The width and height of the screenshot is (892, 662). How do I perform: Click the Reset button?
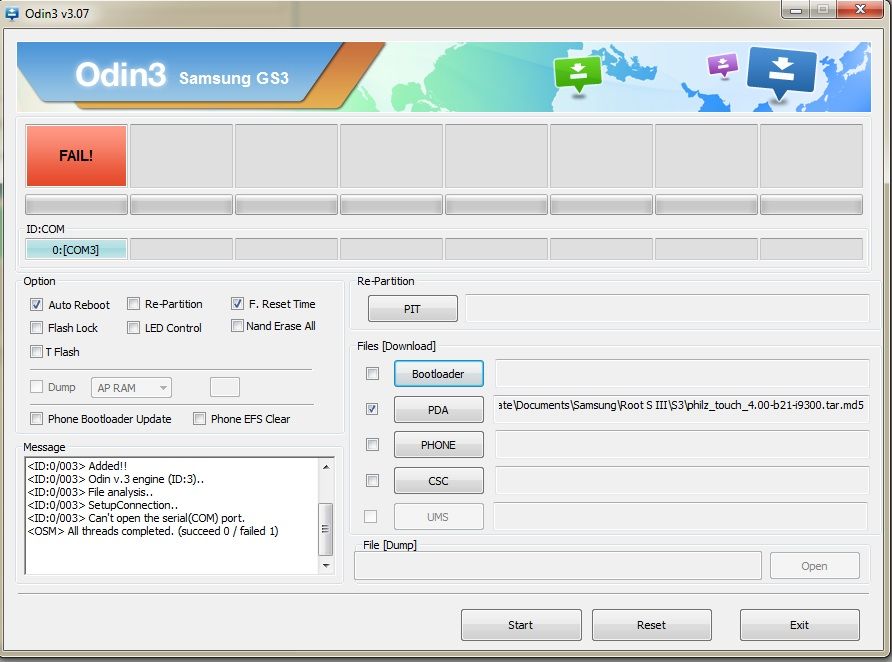pos(651,625)
